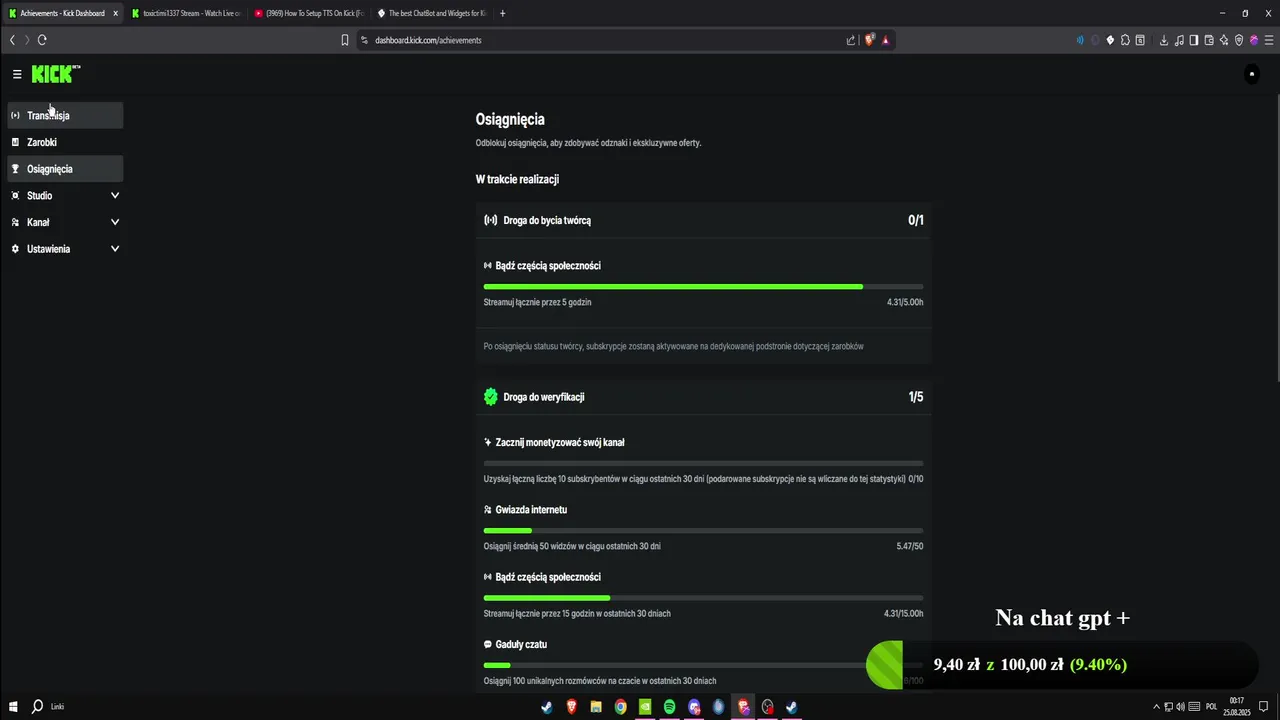Open Transmisja in the sidebar
This screenshot has height=720, width=1280.
coord(65,115)
